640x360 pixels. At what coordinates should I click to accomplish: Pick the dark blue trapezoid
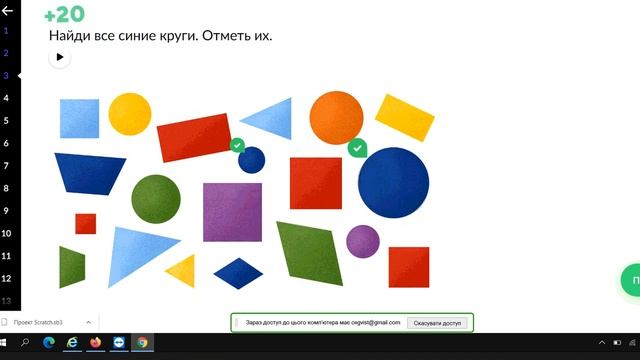[90, 174]
